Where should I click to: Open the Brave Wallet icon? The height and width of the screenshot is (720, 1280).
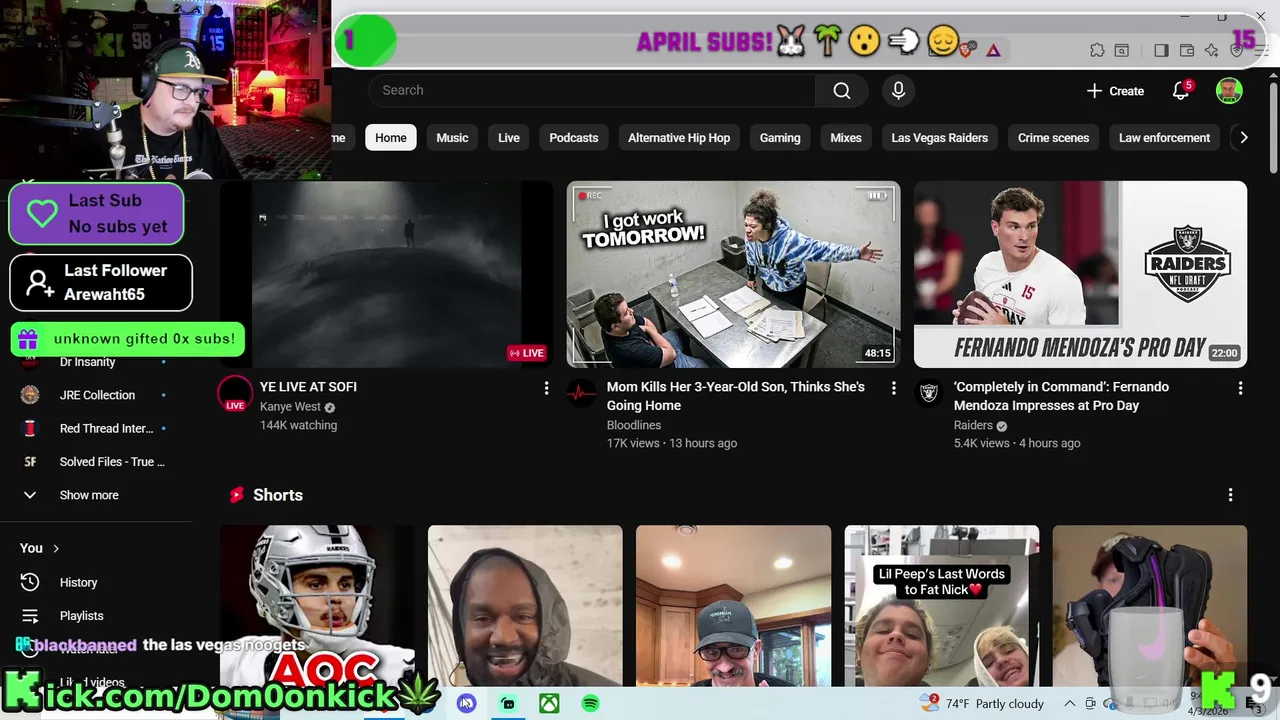point(1187,50)
